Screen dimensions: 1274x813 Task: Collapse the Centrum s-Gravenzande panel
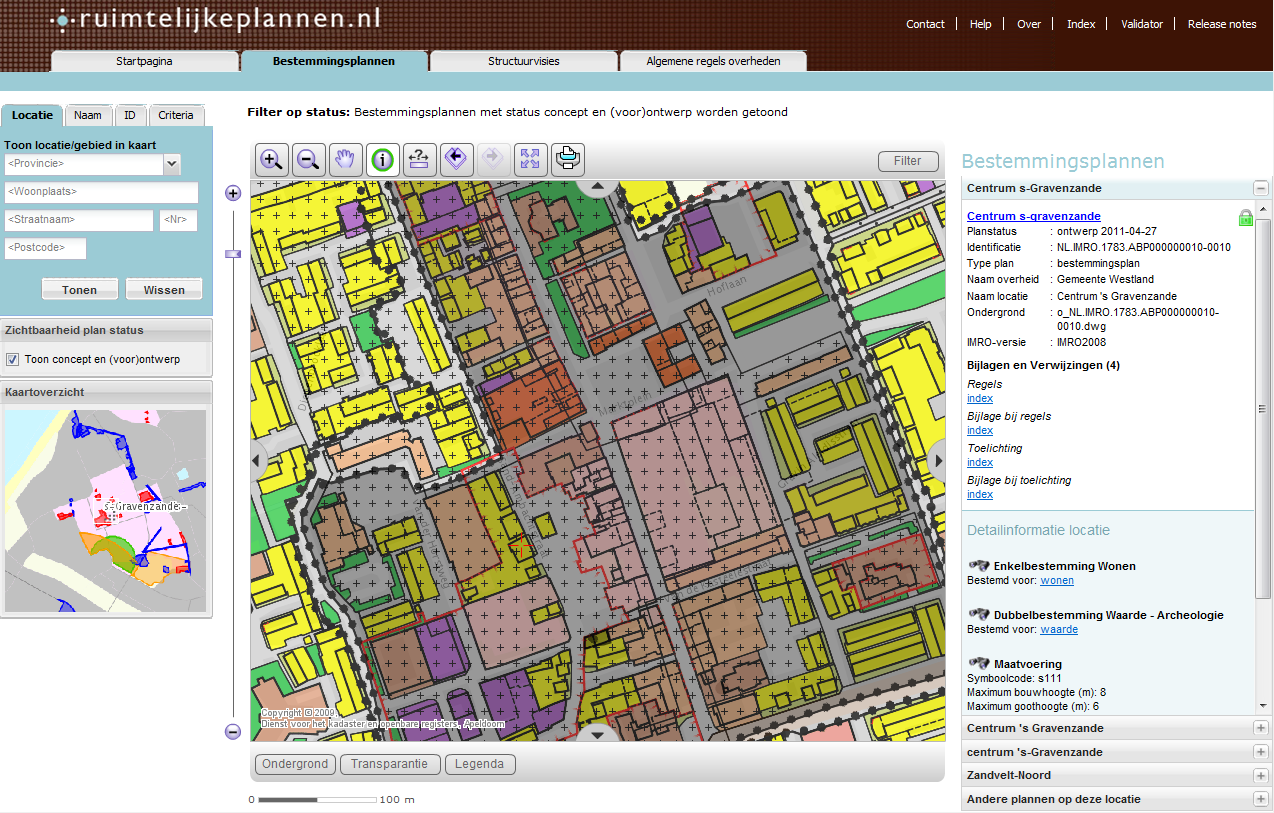(1260, 188)
